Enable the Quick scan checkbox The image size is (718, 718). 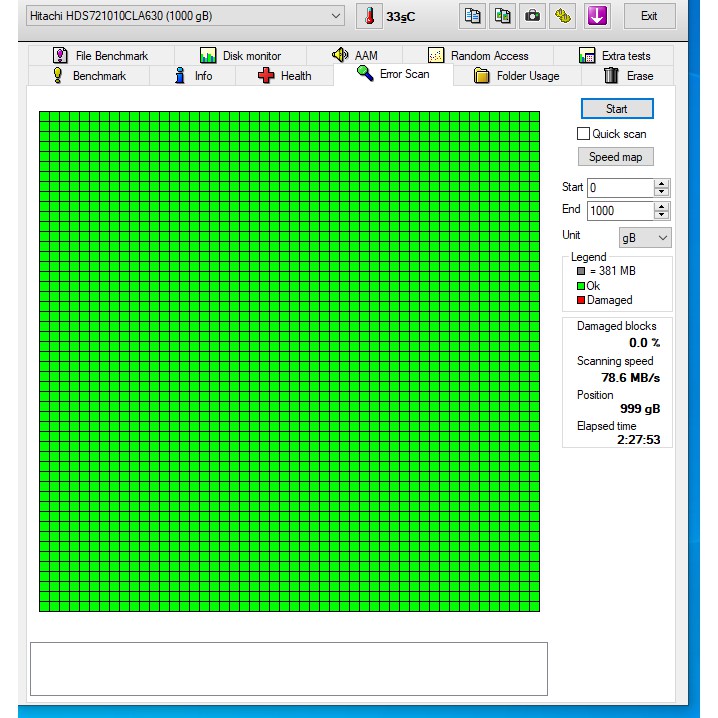coord(584,134)
